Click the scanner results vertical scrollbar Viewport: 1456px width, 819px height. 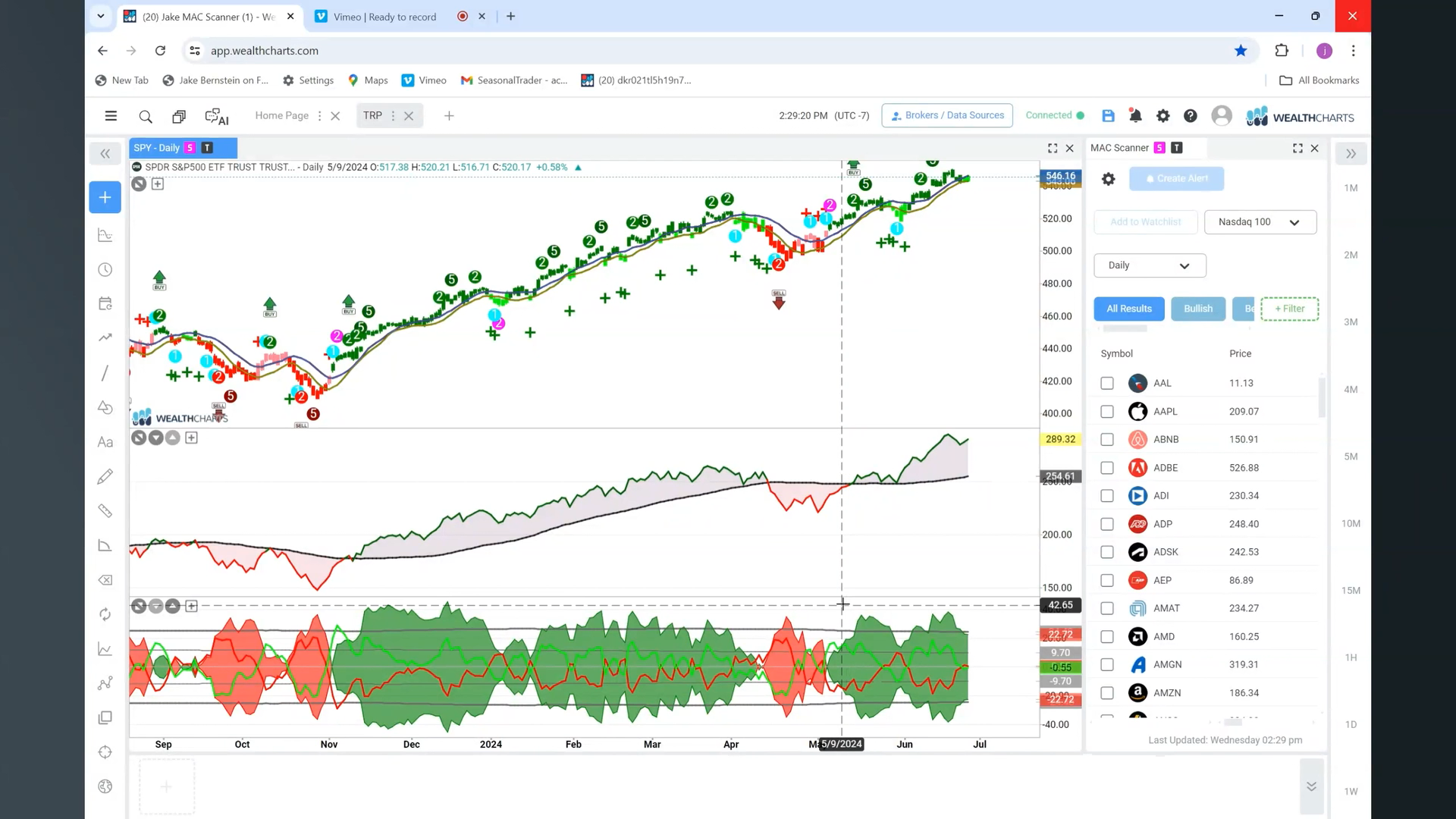[1322, 397]
